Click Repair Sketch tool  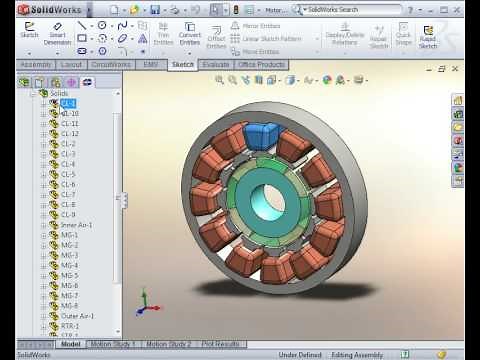point(379,37)
